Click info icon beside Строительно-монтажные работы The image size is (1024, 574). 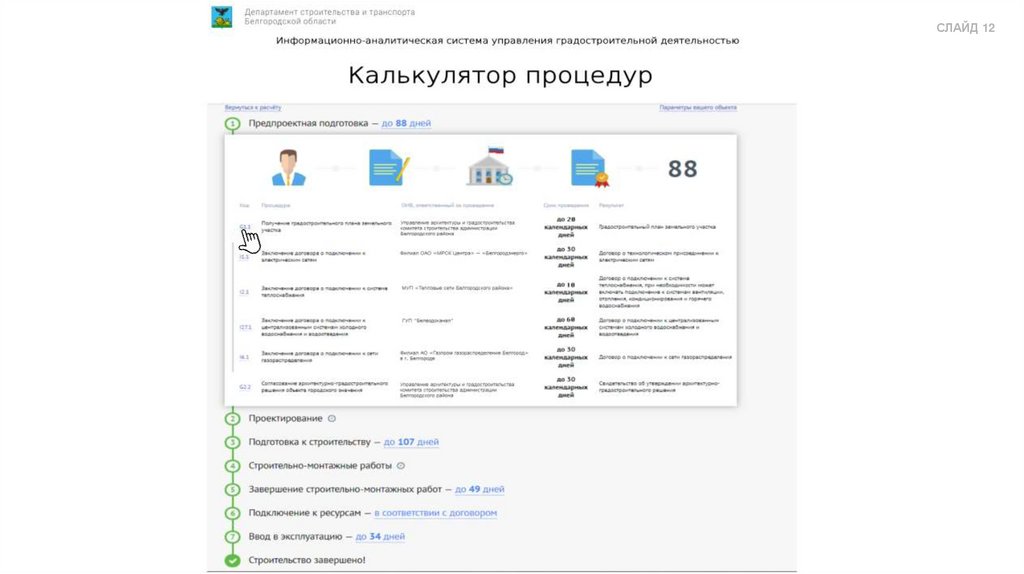point(401,465)
